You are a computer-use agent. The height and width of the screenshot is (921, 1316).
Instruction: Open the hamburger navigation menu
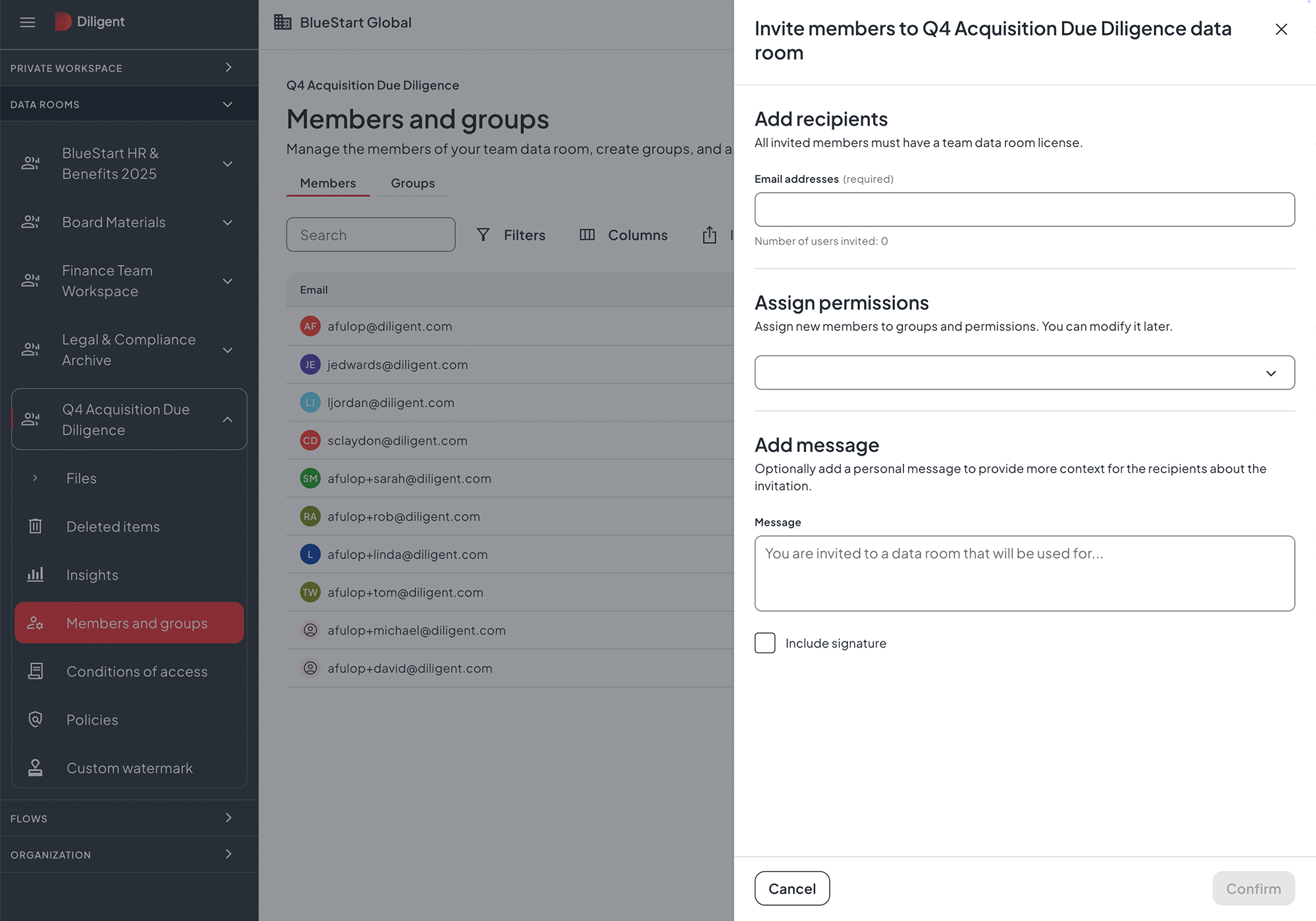(27, 22)
